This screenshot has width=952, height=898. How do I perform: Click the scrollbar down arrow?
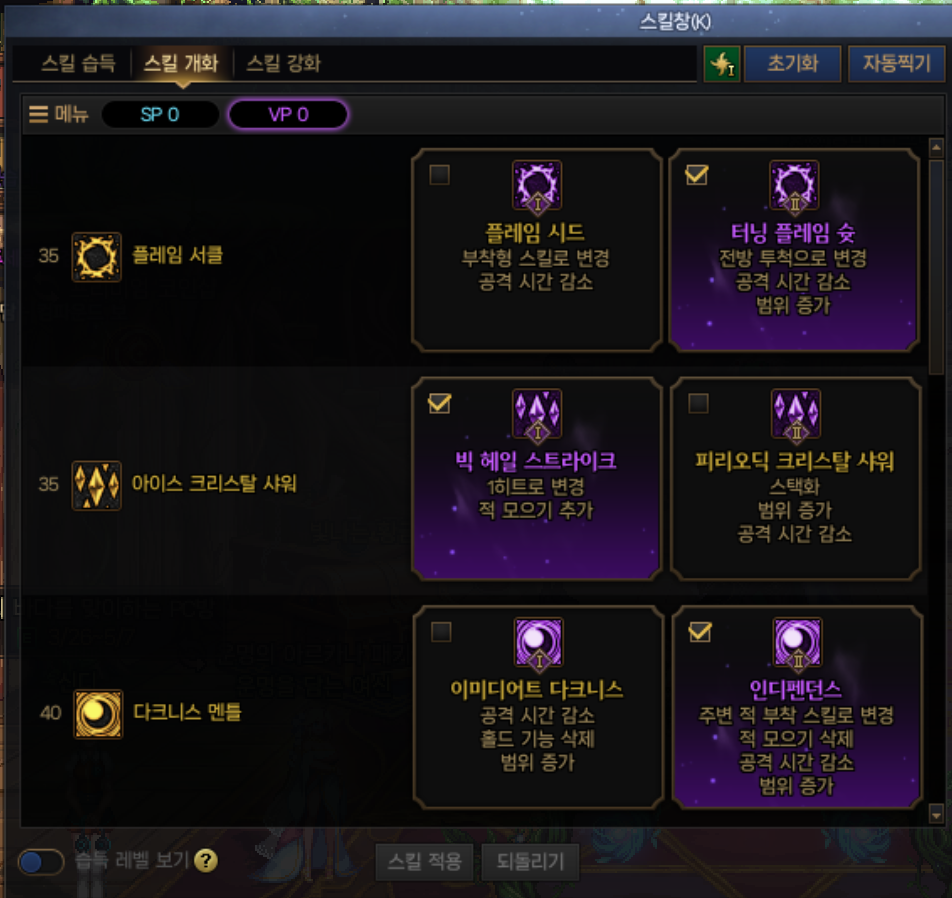point(936,815)
